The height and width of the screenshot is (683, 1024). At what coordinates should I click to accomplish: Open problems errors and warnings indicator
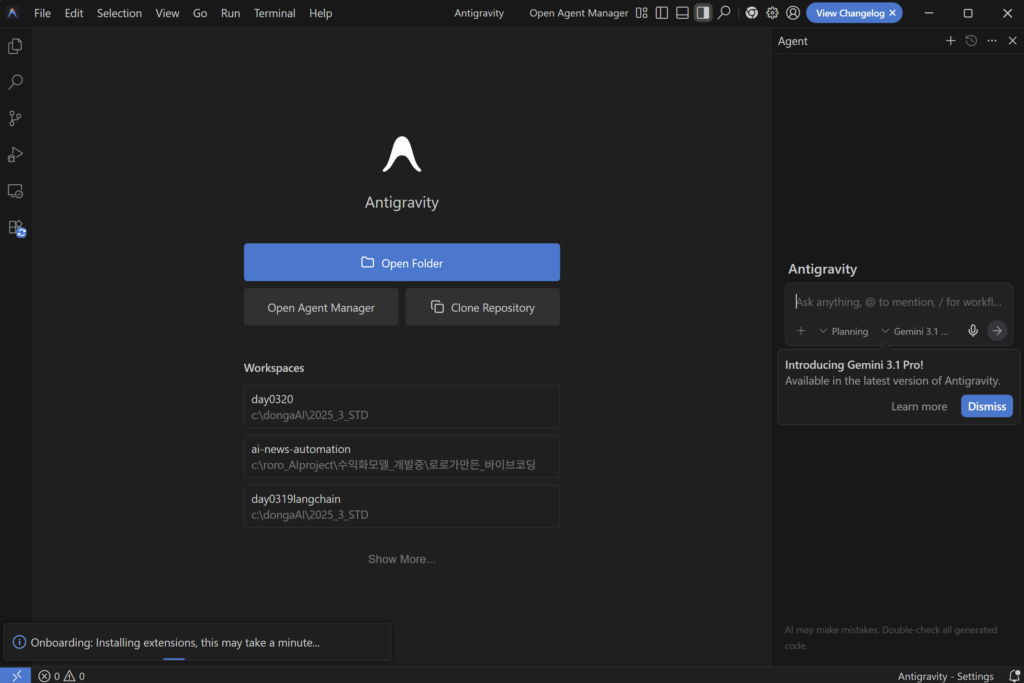coord(61,676)
